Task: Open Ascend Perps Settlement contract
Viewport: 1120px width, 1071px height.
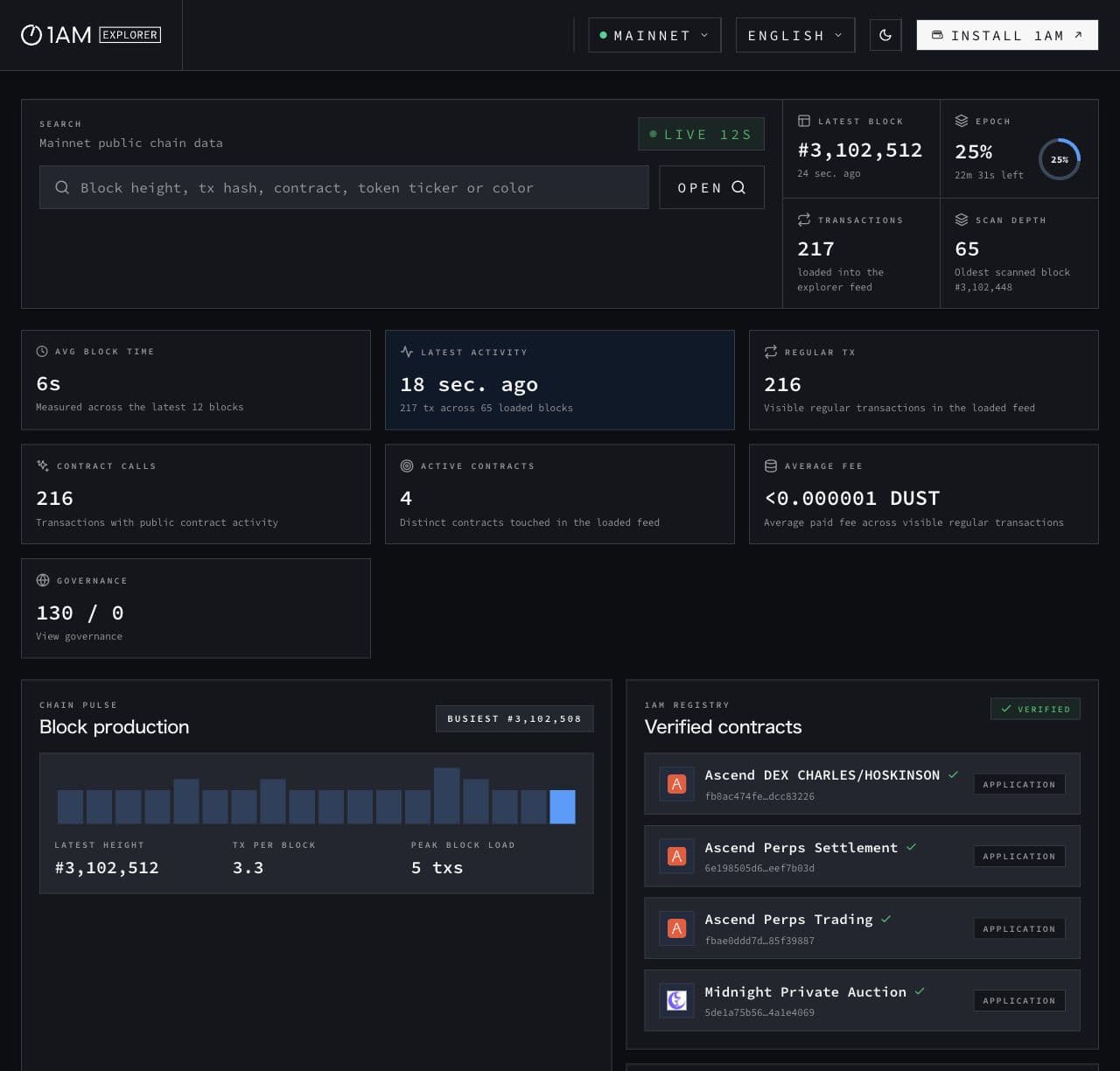Action: click(x=862, y=857)
